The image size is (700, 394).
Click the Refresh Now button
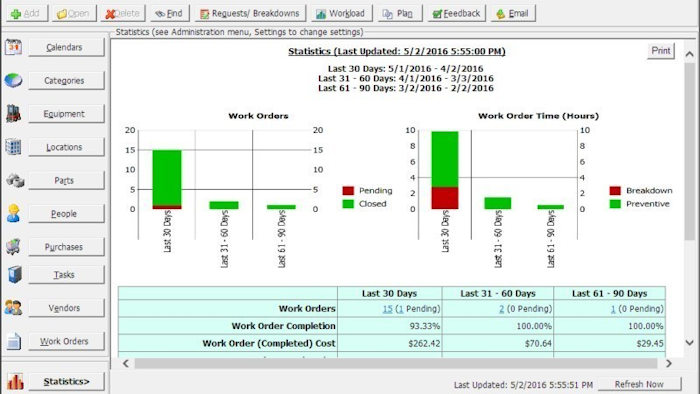[x=639, y=384]
